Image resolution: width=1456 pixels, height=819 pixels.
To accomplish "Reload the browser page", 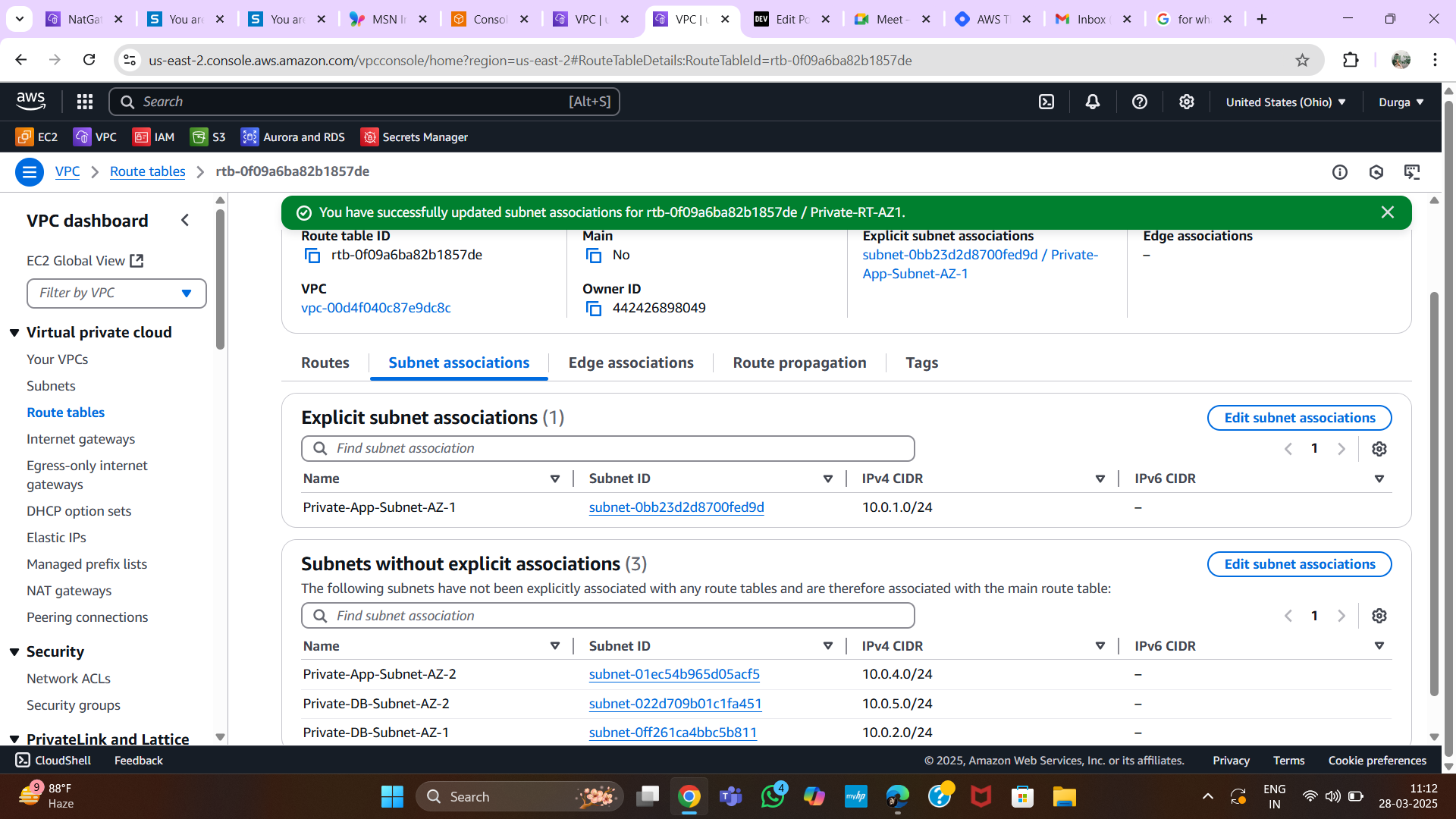I will (89, 60).
